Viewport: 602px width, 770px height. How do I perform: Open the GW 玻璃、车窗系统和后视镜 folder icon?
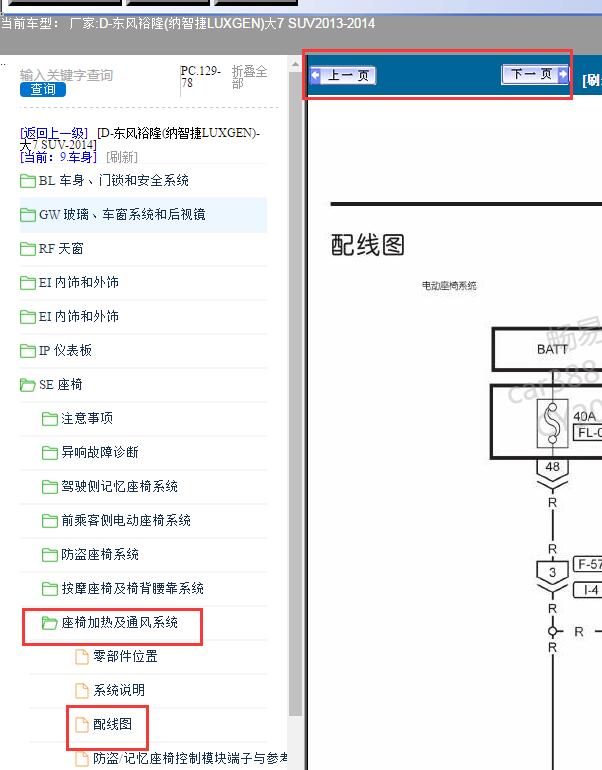coord(28,215)
